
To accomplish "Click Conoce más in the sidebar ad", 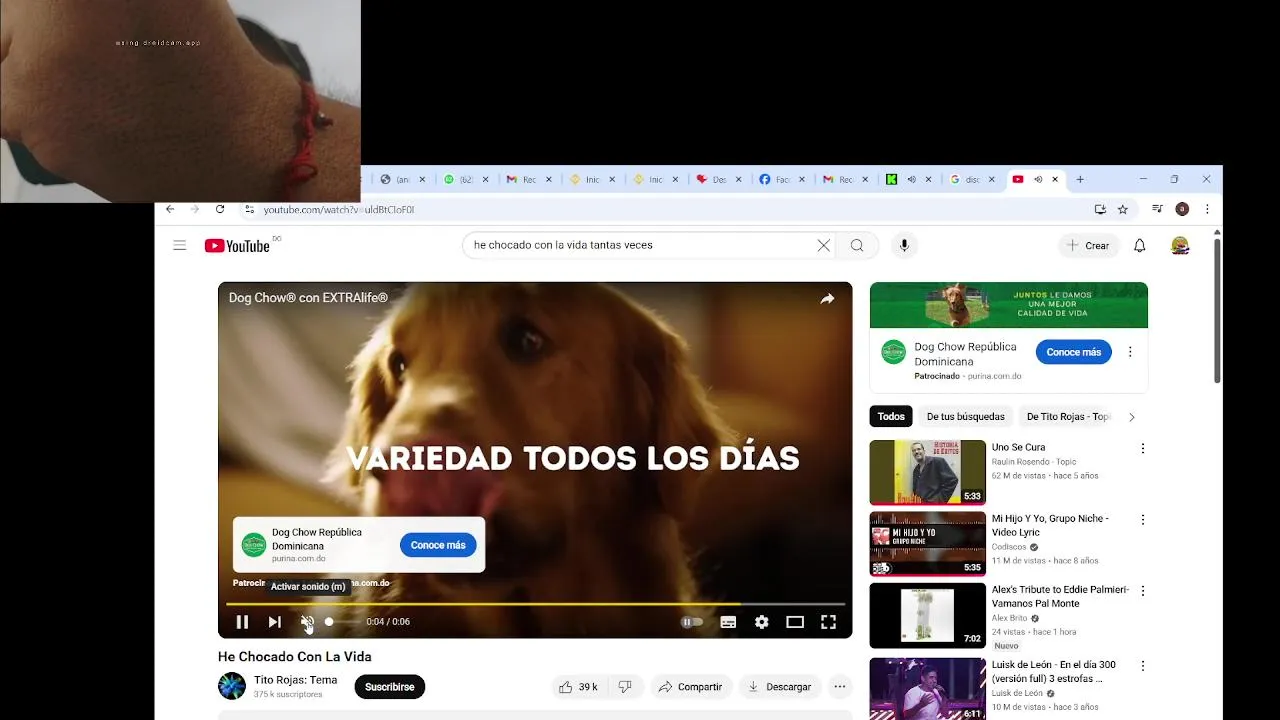I will tap(1073, 352).
